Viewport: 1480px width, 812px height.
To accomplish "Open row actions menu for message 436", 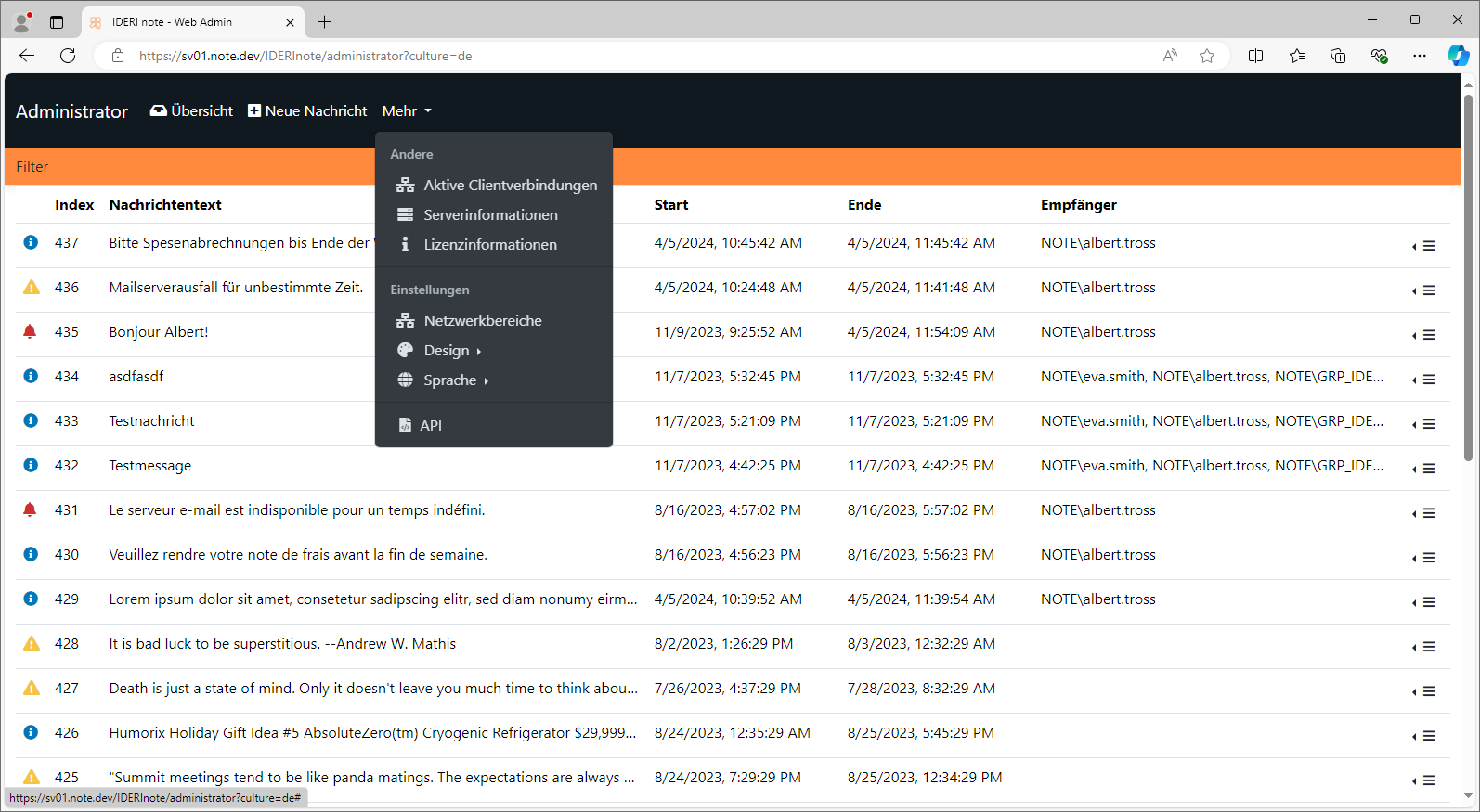I will [1424, 290].
